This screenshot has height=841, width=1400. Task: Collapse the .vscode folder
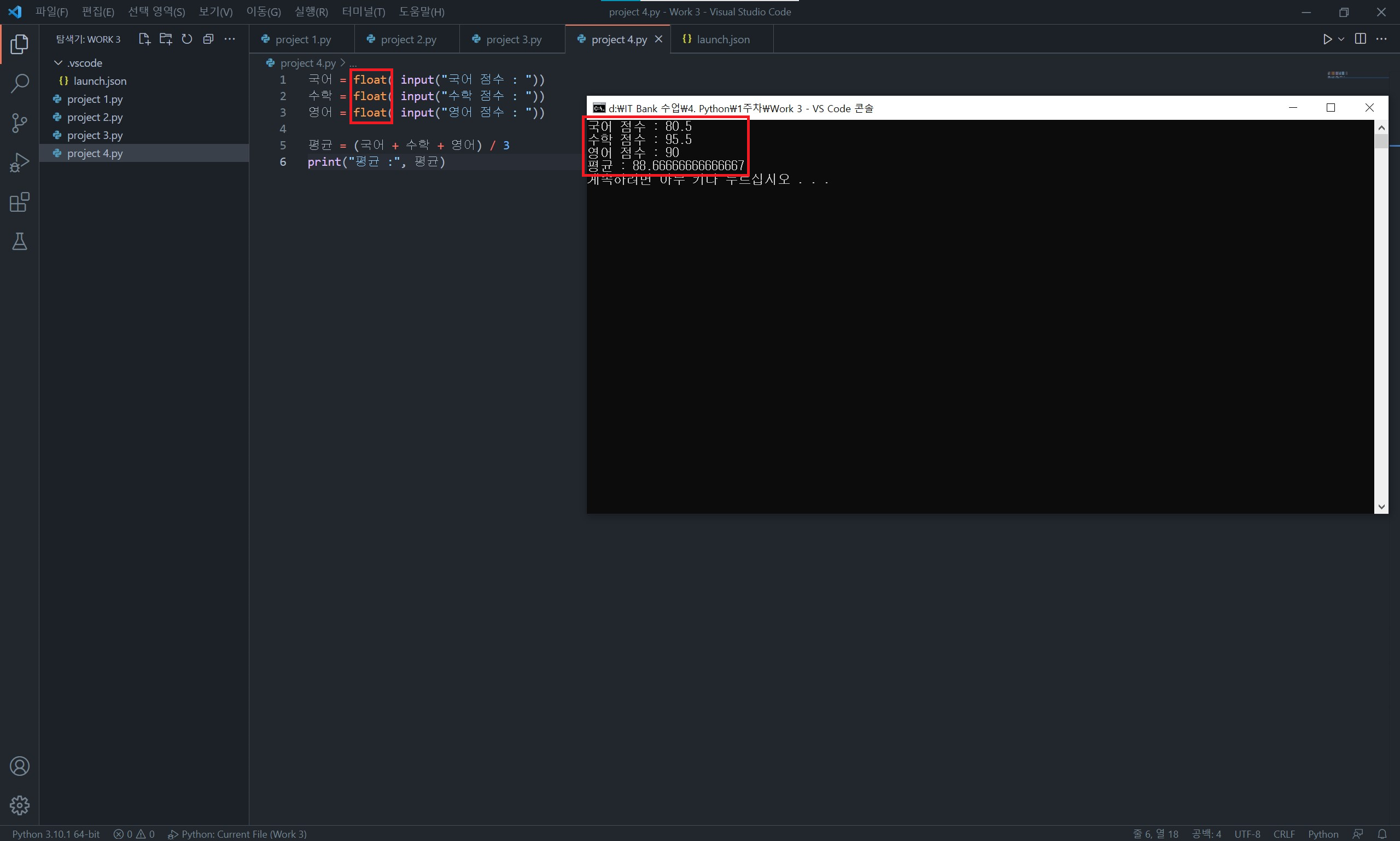(x=59, y=63)
